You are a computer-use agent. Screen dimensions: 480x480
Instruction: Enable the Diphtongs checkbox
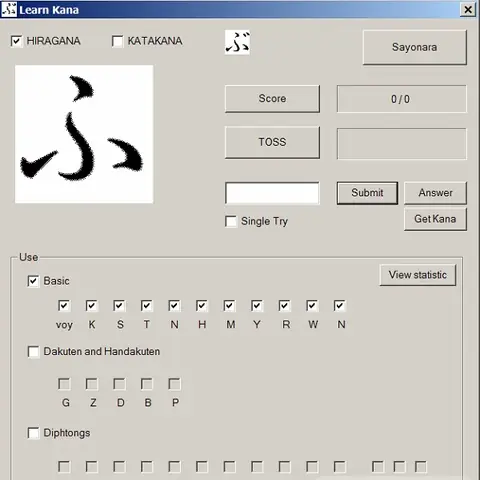point(33,433)
